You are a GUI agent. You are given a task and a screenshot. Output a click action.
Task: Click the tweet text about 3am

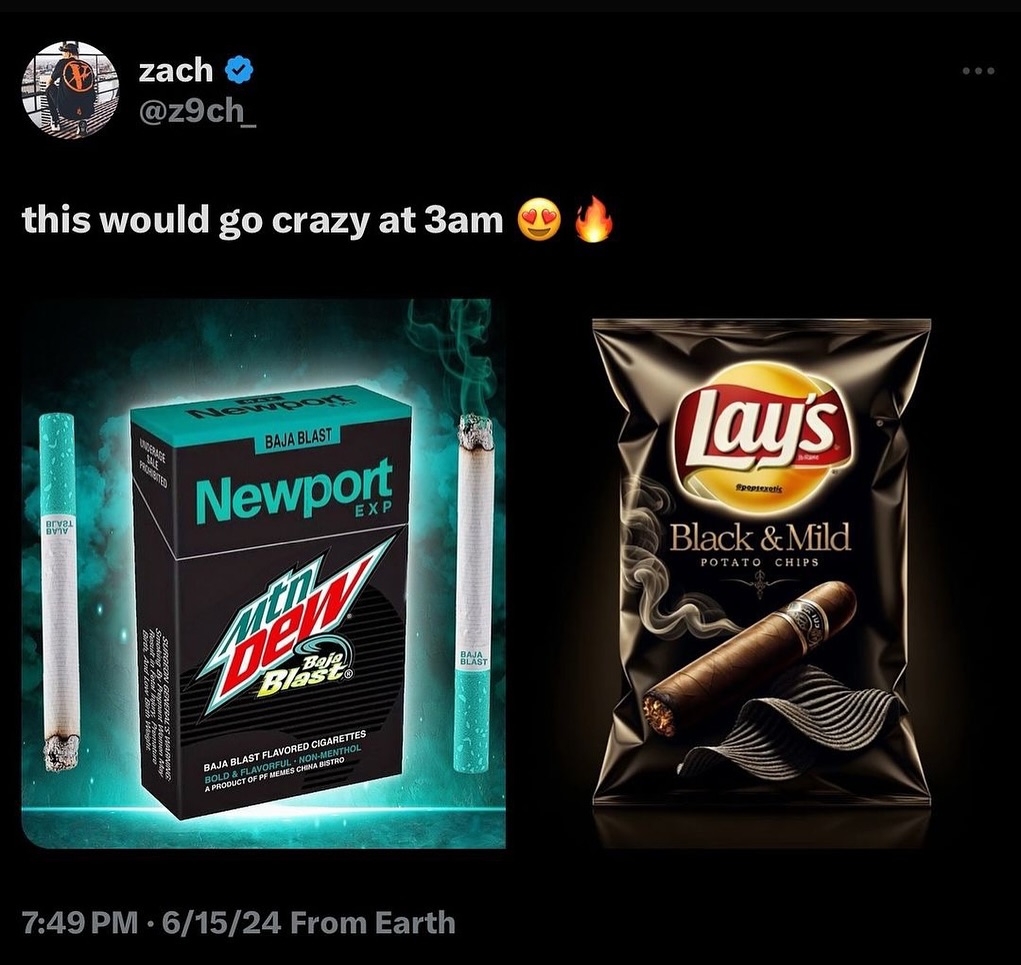262,220
